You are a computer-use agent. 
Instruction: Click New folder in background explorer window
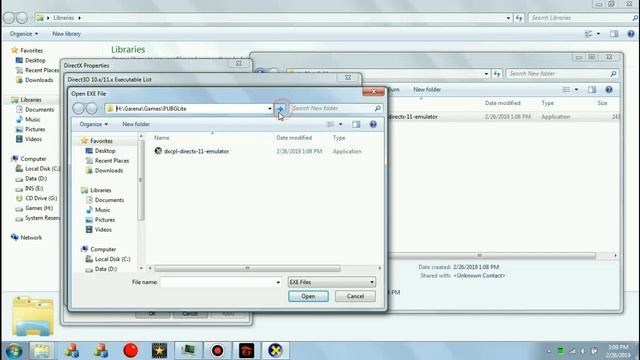click(x=427, y=89)
